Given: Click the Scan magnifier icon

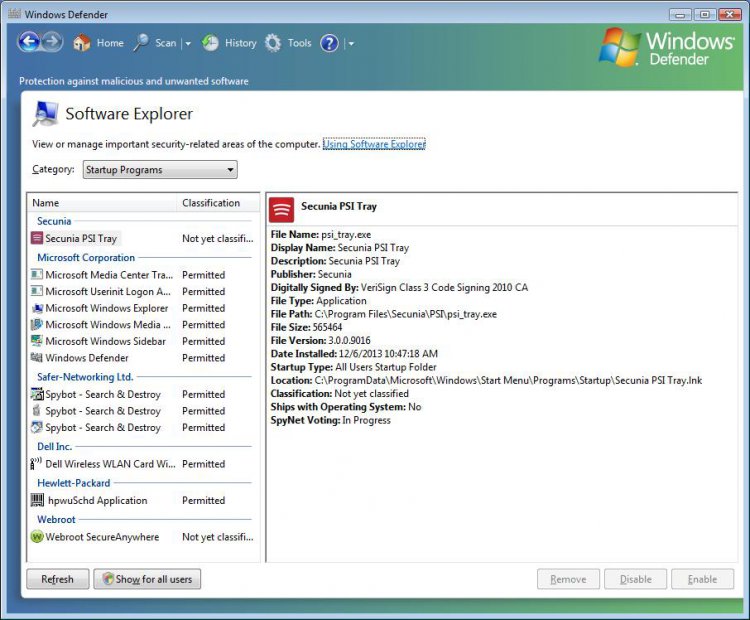Looking at the screenshot, I should pyautogui.click(x=141, y=43).
